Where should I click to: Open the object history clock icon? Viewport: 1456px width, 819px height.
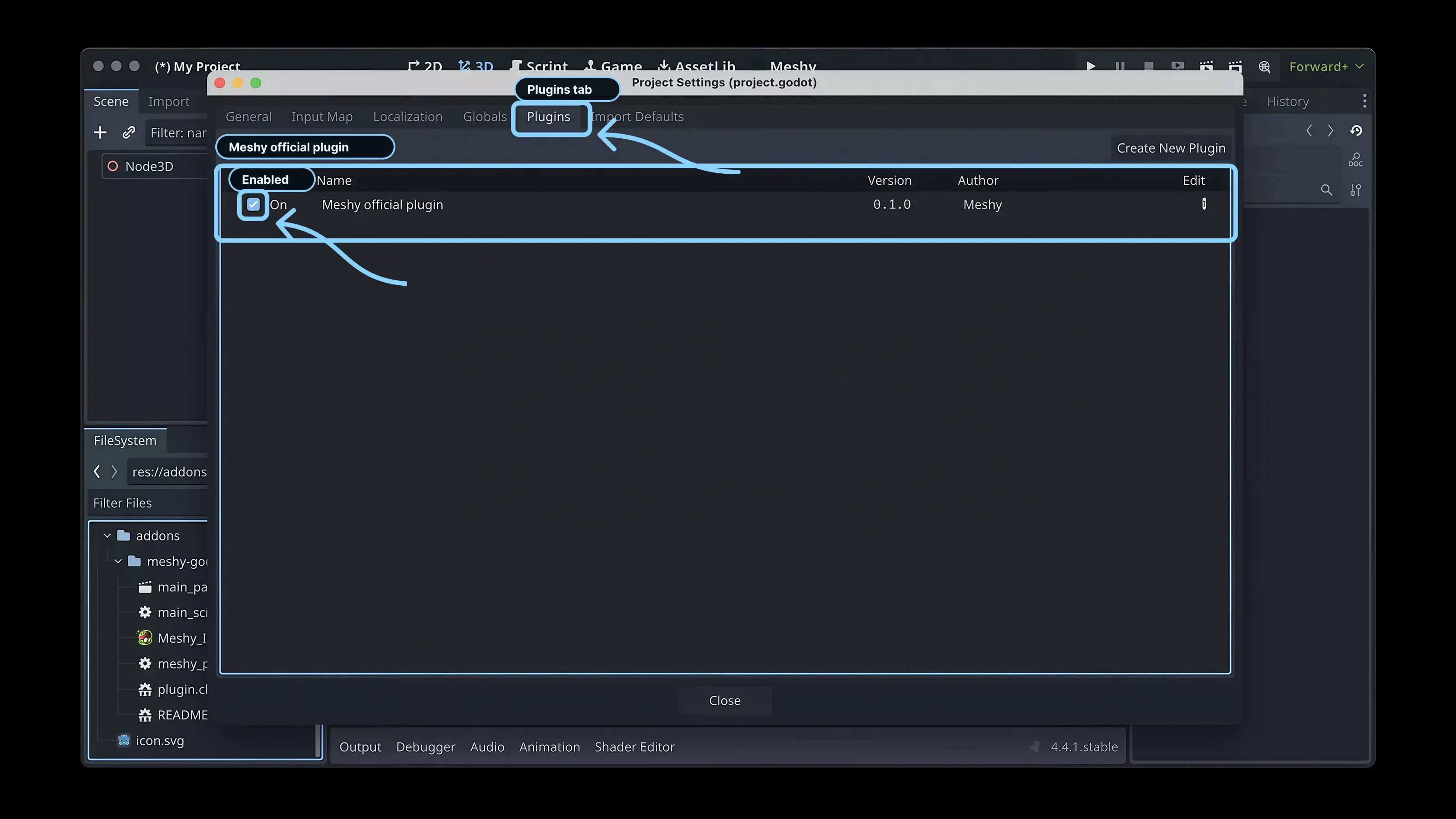1356,131
